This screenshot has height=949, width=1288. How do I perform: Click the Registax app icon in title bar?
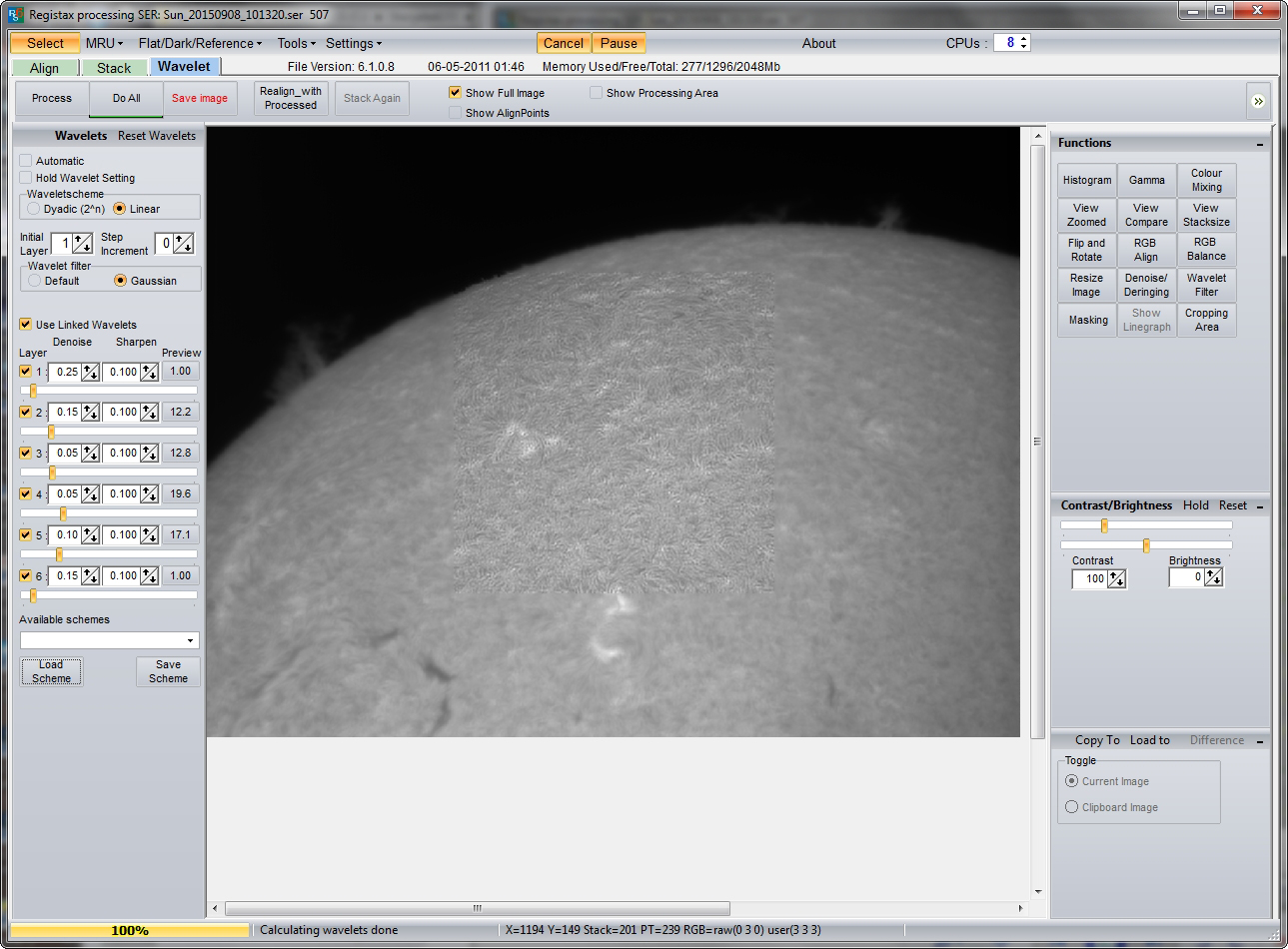click(15, 14)
